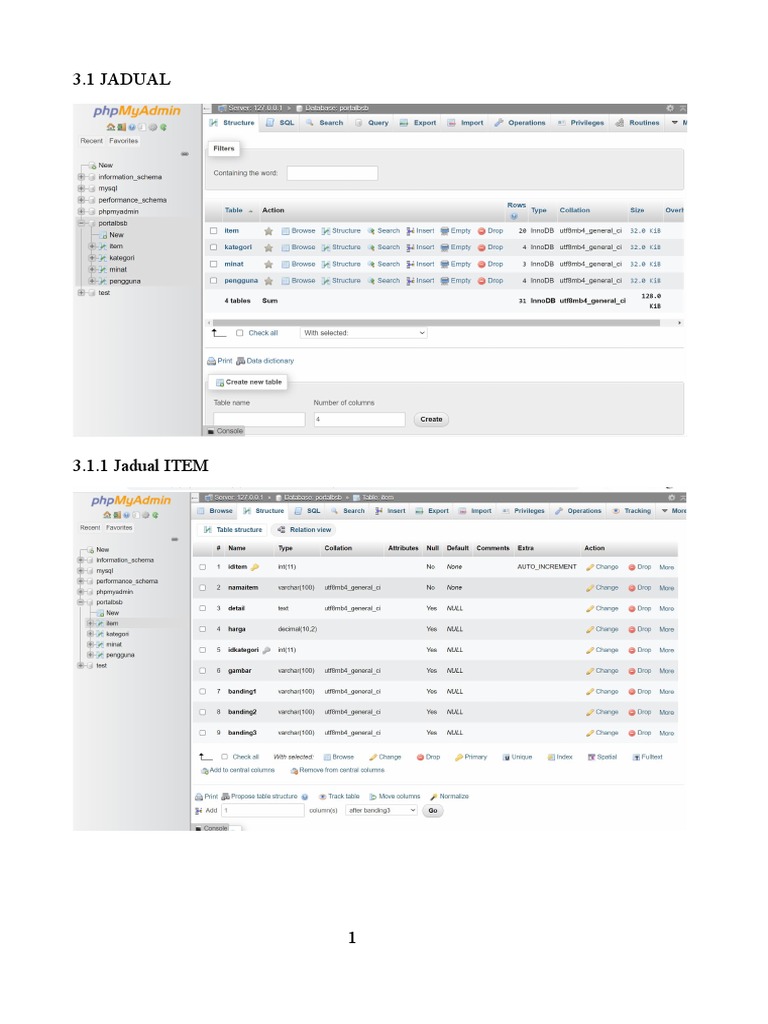Click Track table below the item columns

(339, 796)
